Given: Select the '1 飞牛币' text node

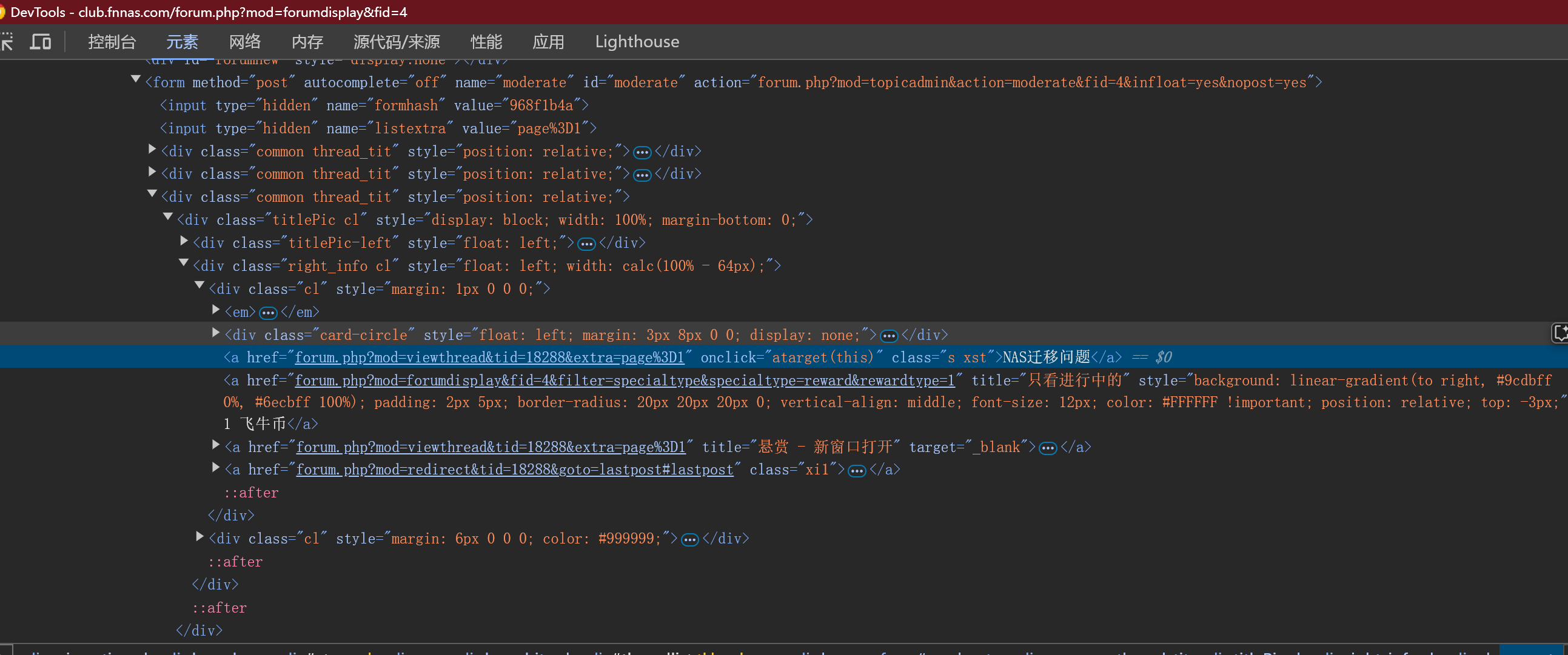Looking at the screenshot, I should tap(255, 424).
